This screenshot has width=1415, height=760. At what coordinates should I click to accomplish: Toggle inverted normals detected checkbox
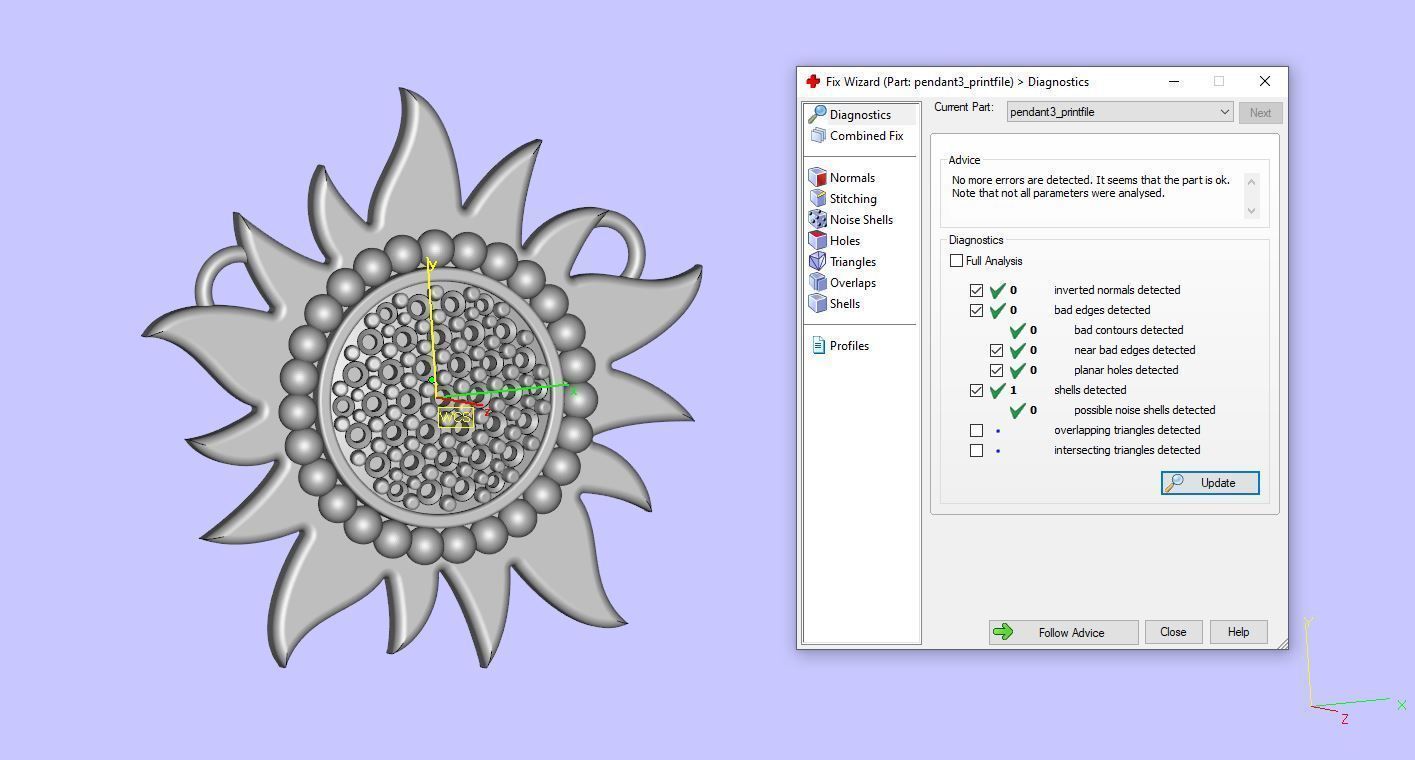[976, 290]
